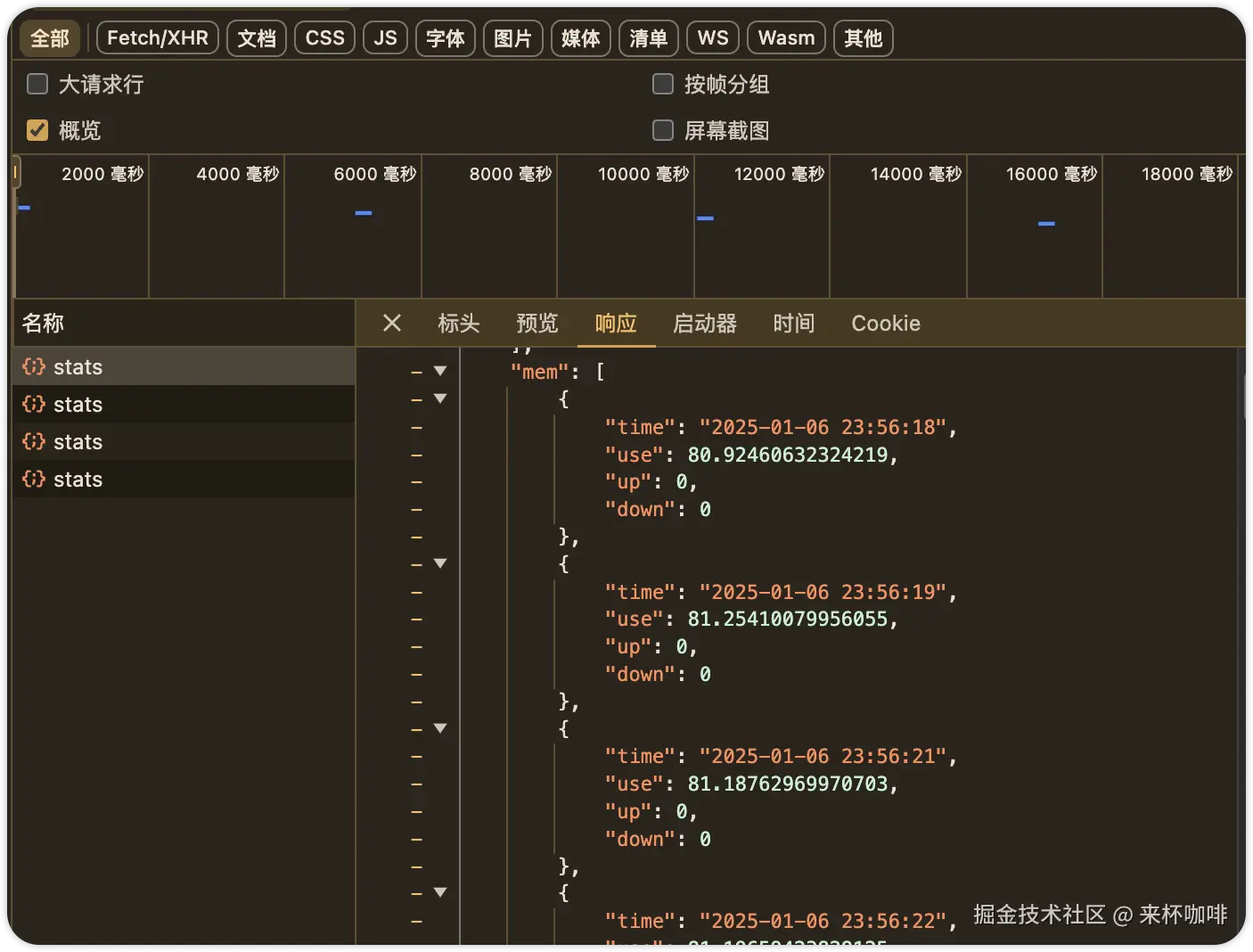Image resolution: width=1253 pixels, height=952 pixels.
Task: Close the request details panel with the X icon
Action: click(392, 323)
